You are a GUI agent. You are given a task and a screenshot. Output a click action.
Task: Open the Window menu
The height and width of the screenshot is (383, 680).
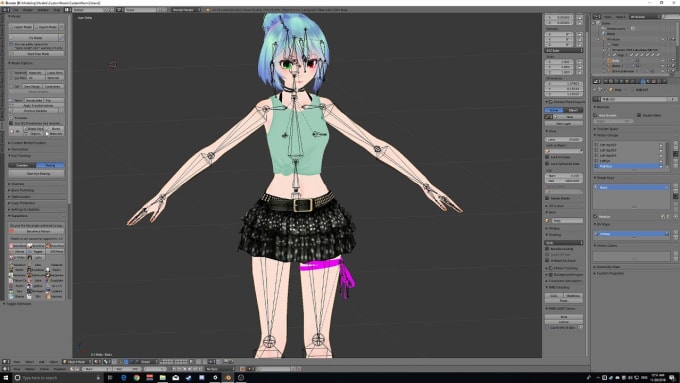[x=43, y=10]
